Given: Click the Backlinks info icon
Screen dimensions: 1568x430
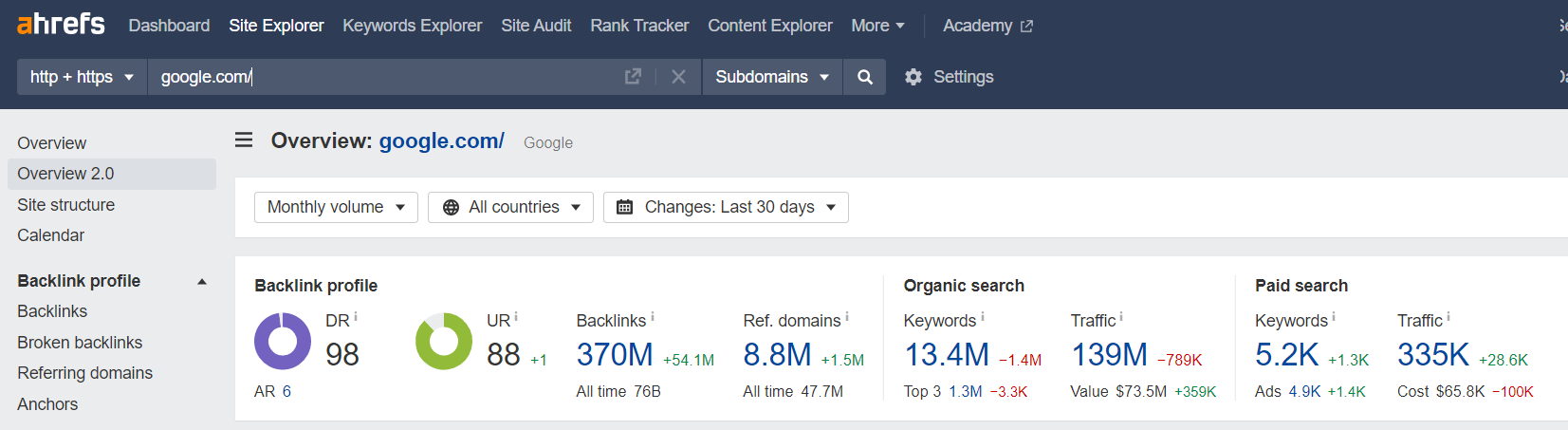Looking at the screenshot, I should pos(653,317).
